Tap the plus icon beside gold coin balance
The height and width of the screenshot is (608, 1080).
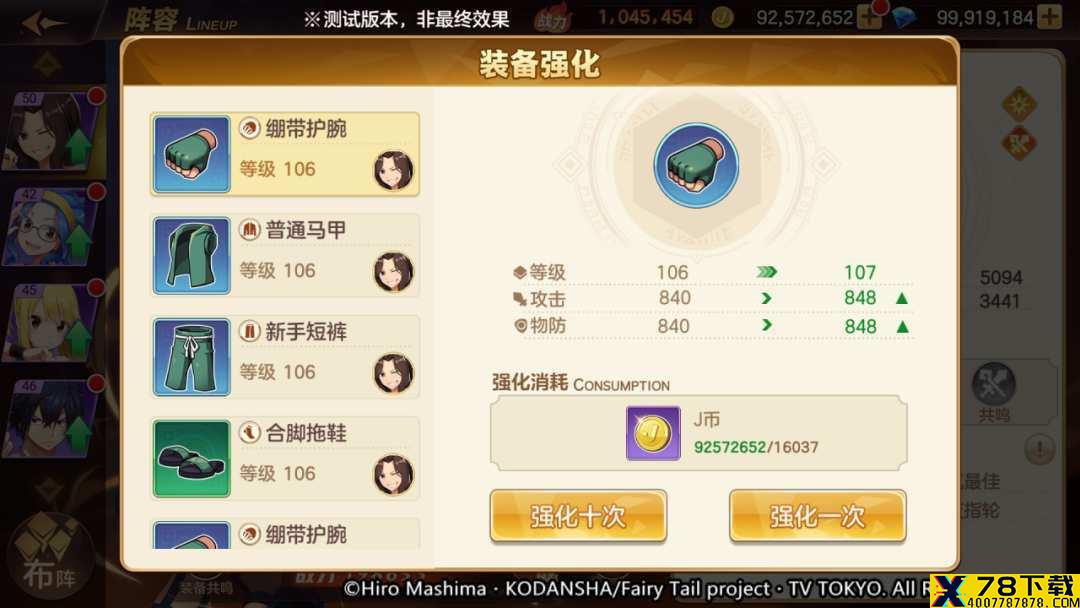click(x=869, y=18)
